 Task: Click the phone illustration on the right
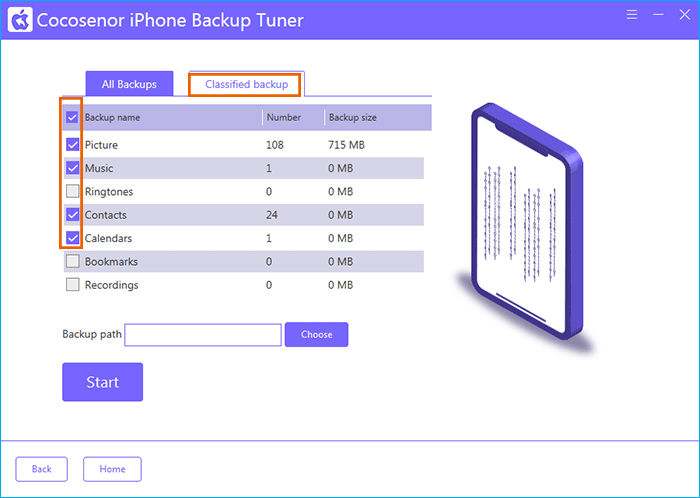coord(527,221)
